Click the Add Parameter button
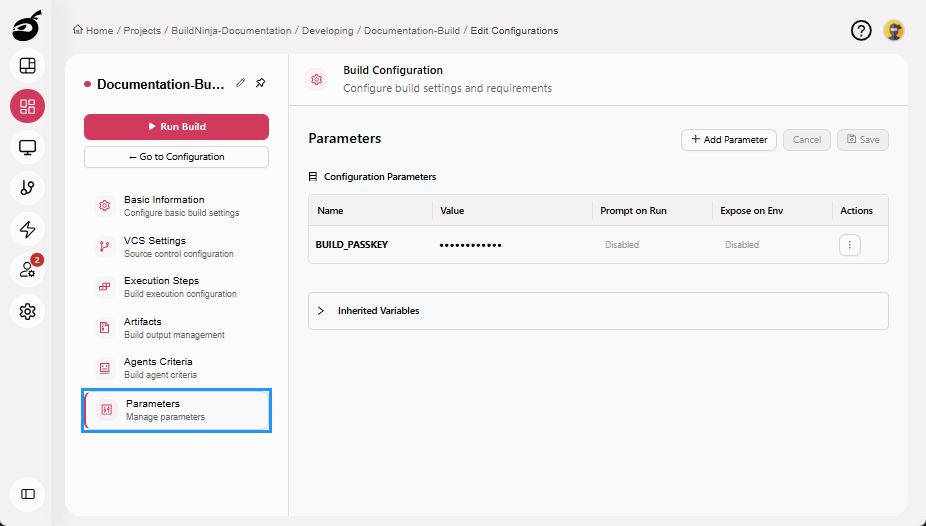The width and height of the screenshot is (926, 526). coord(728,140)
